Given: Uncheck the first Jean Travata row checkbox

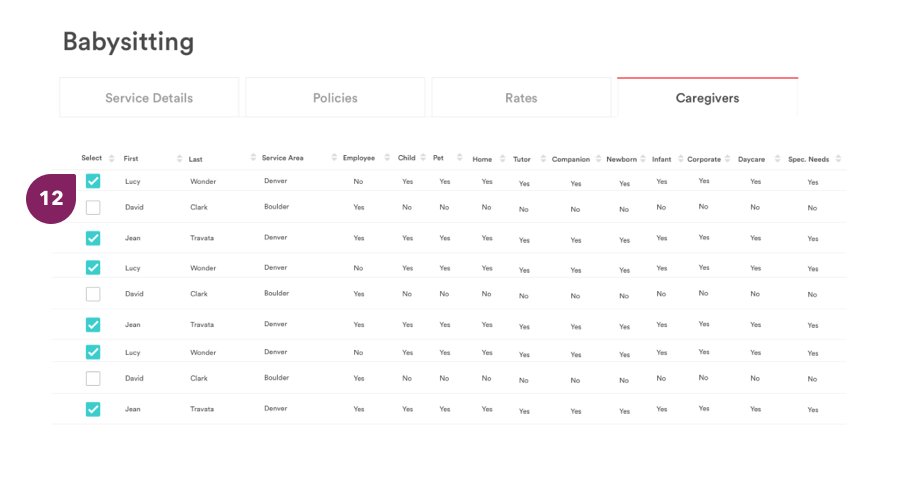Looking at the screenshot, I should point(93,238).
